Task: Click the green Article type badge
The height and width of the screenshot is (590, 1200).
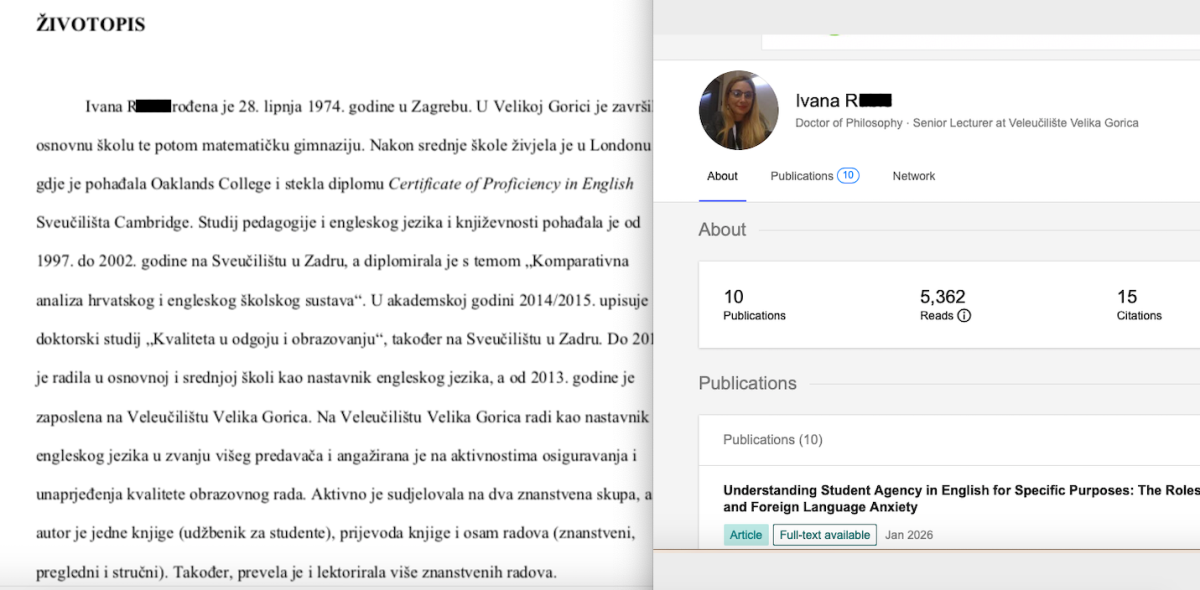Action: [745, 535]
